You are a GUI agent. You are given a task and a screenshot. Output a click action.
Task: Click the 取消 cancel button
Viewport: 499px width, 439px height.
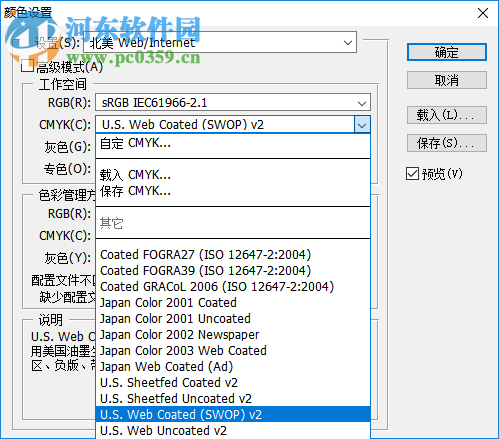point(447,80)
